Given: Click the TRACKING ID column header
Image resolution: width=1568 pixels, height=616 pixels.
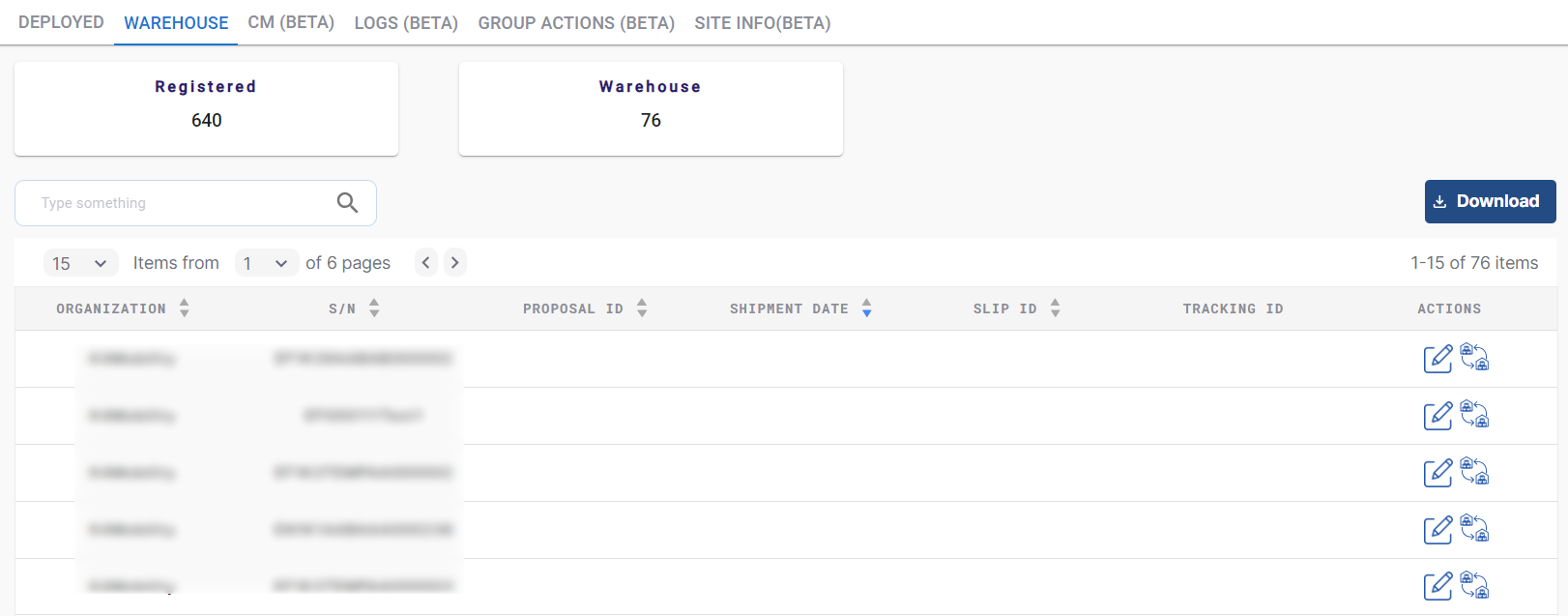Looking at the screenshot, I should coord(1233,308).
